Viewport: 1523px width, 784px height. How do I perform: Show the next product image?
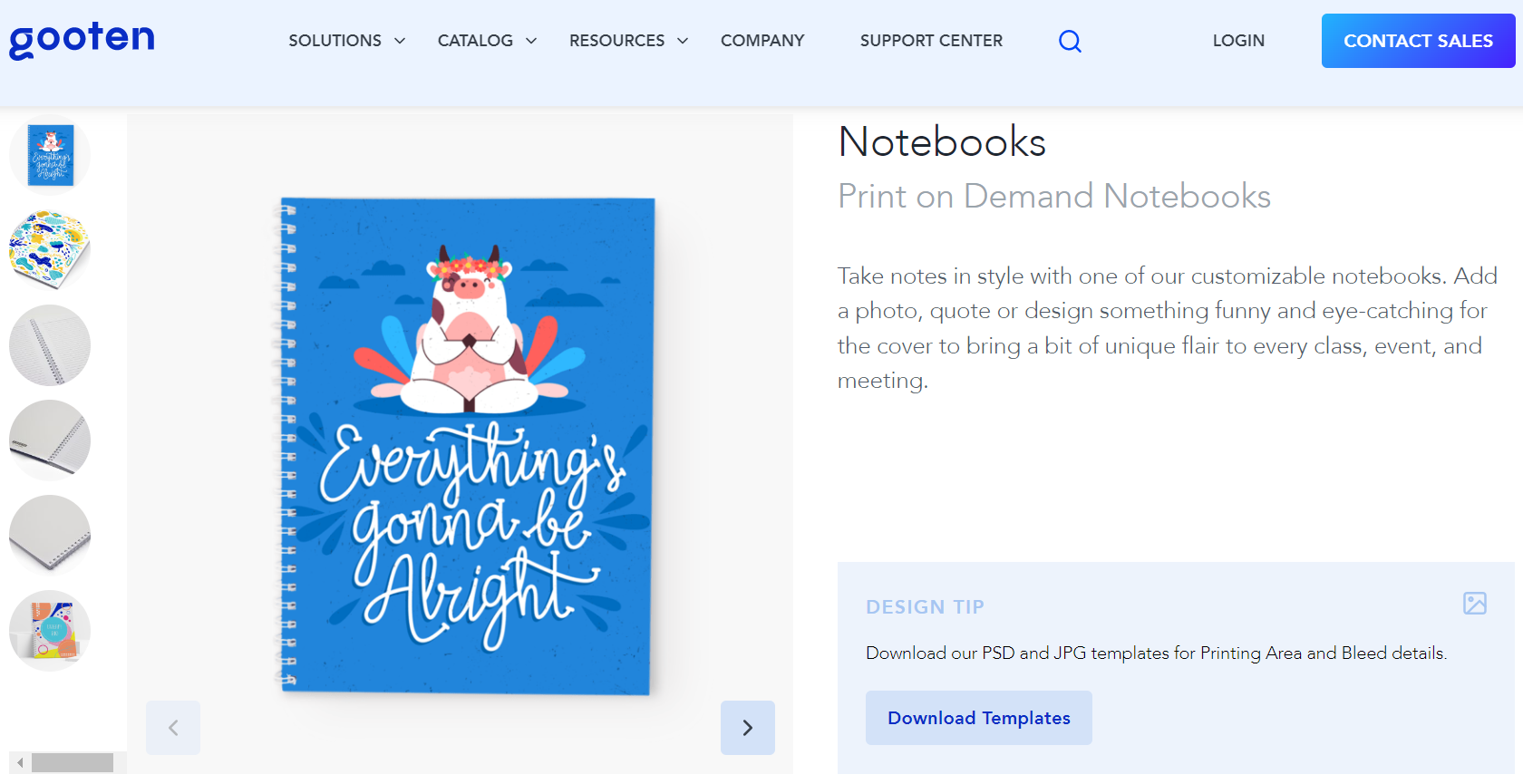pyautogui.click(x=747, y=728)
